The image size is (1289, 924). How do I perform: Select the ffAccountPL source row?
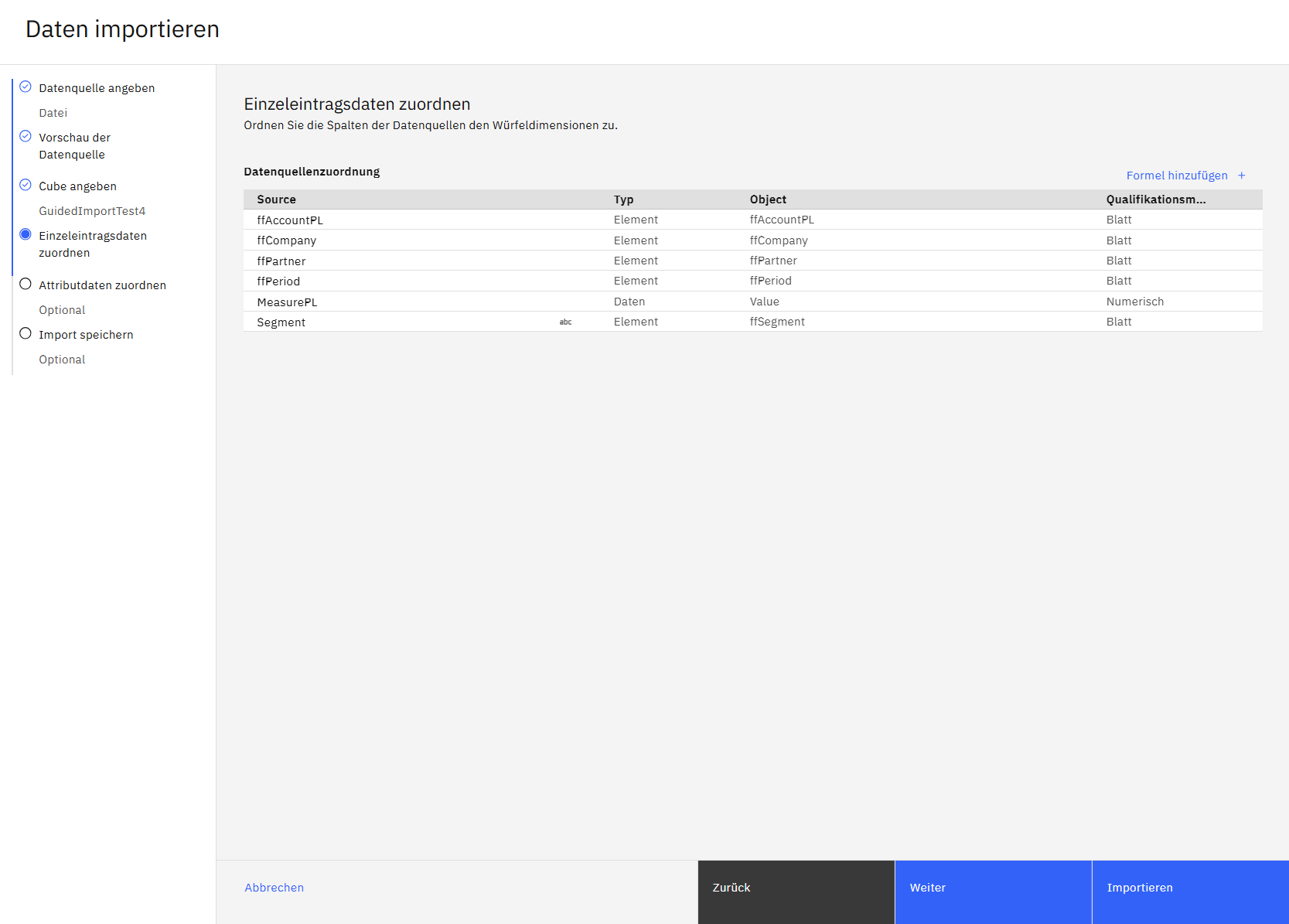coord(290,220)
